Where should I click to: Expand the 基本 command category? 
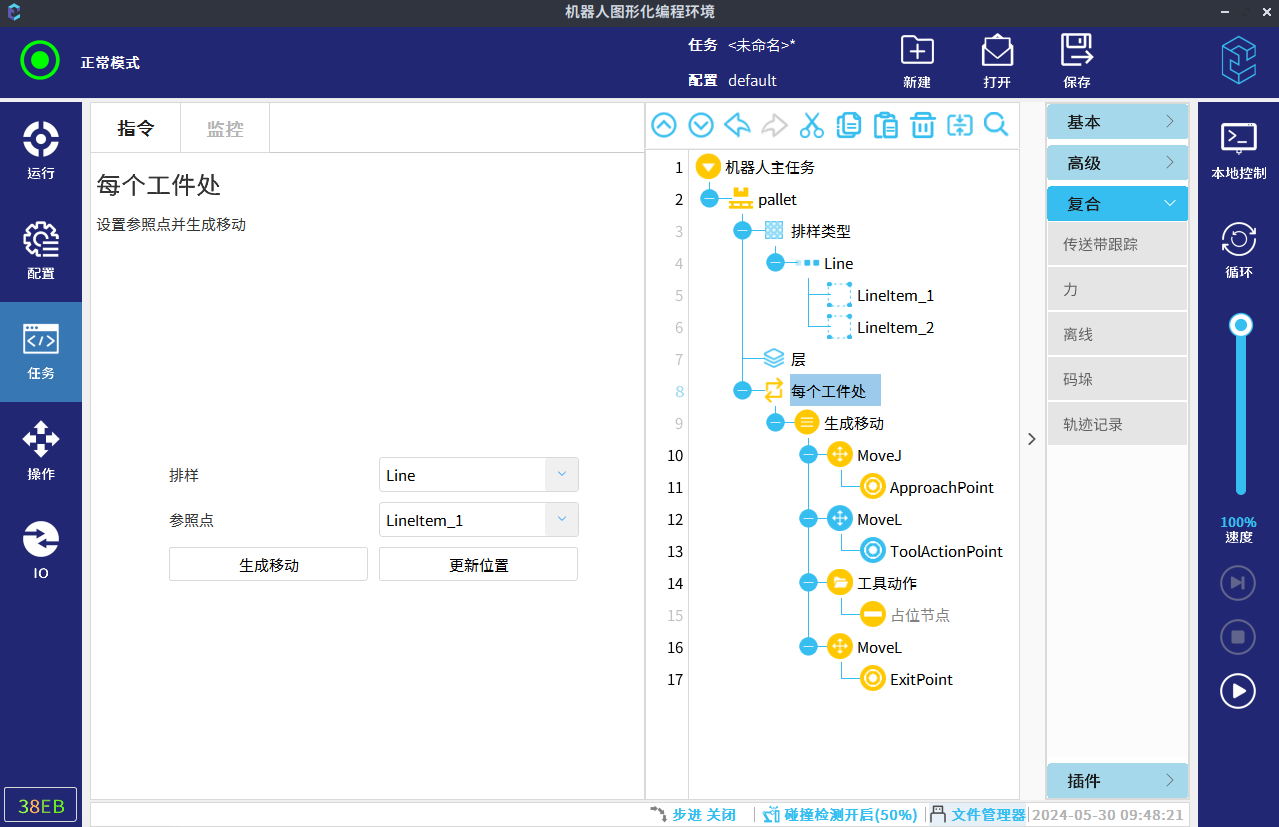click(x=1116, y=122)
